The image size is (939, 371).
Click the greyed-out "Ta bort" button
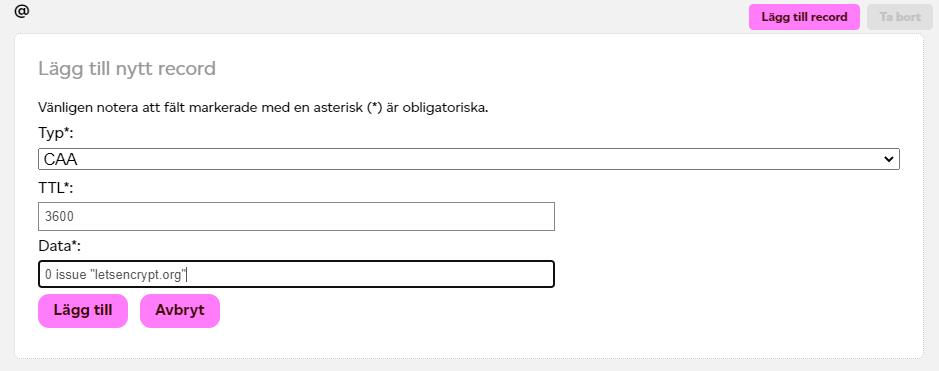tap(899, 17)
